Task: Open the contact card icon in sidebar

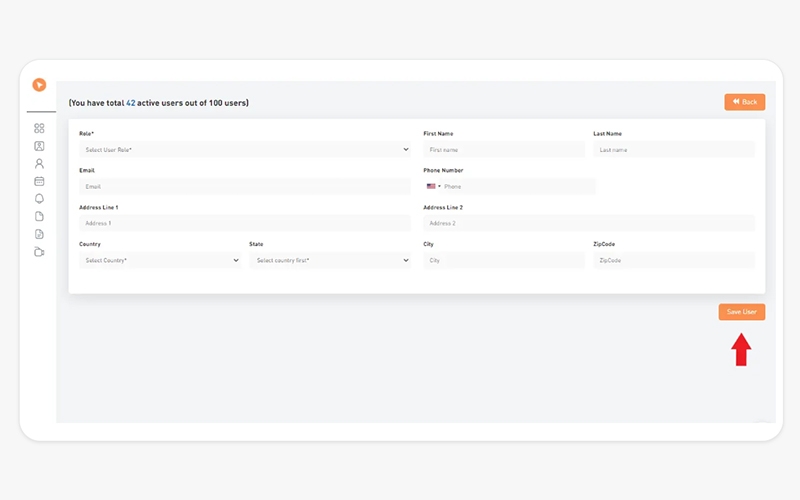Action: click(x=39, y=146)
